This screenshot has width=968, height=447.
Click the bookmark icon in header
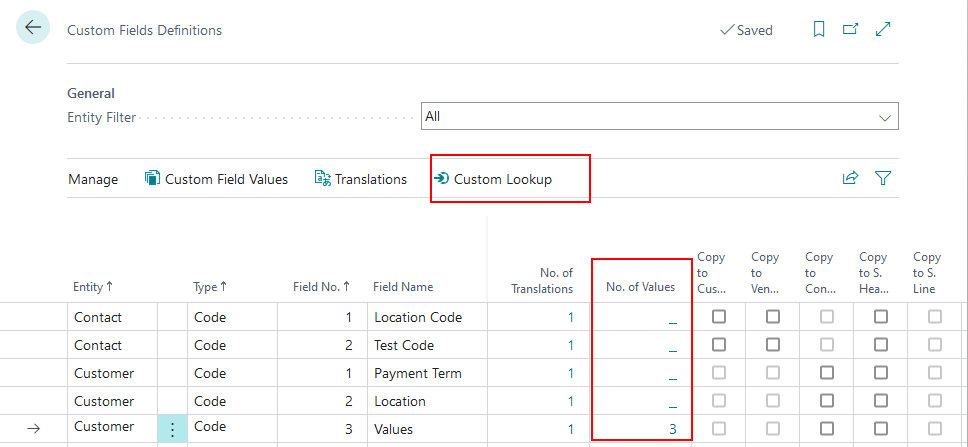(x=819, y=30)
